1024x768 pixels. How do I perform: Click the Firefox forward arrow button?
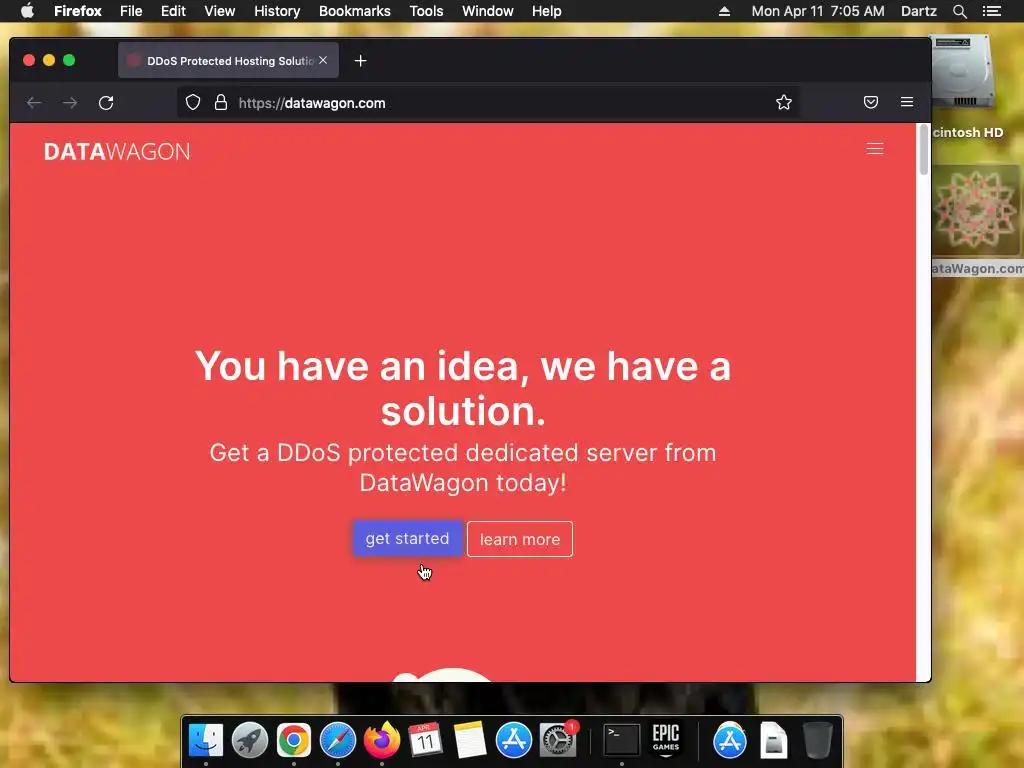(x=70, y=103)
